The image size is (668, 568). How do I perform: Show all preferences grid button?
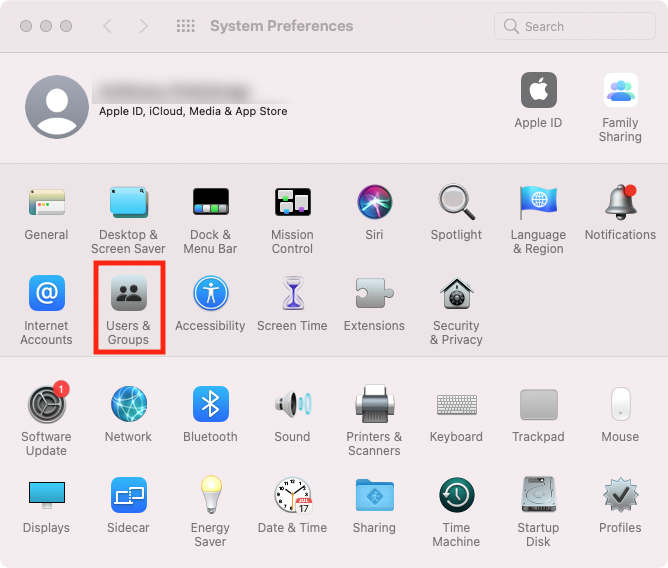(186, 26)
